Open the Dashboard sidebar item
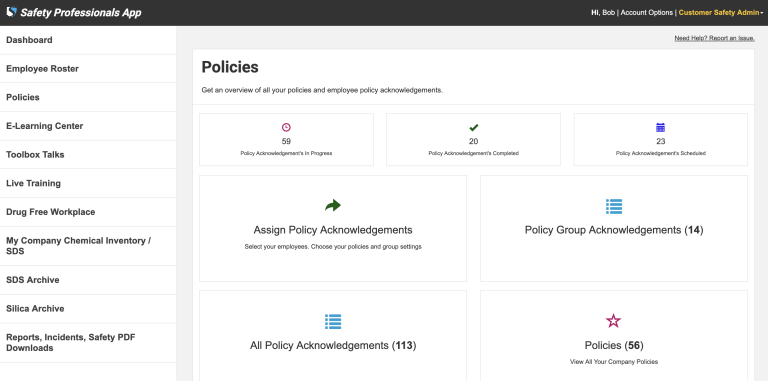768x381 pixels. [88, 40]
